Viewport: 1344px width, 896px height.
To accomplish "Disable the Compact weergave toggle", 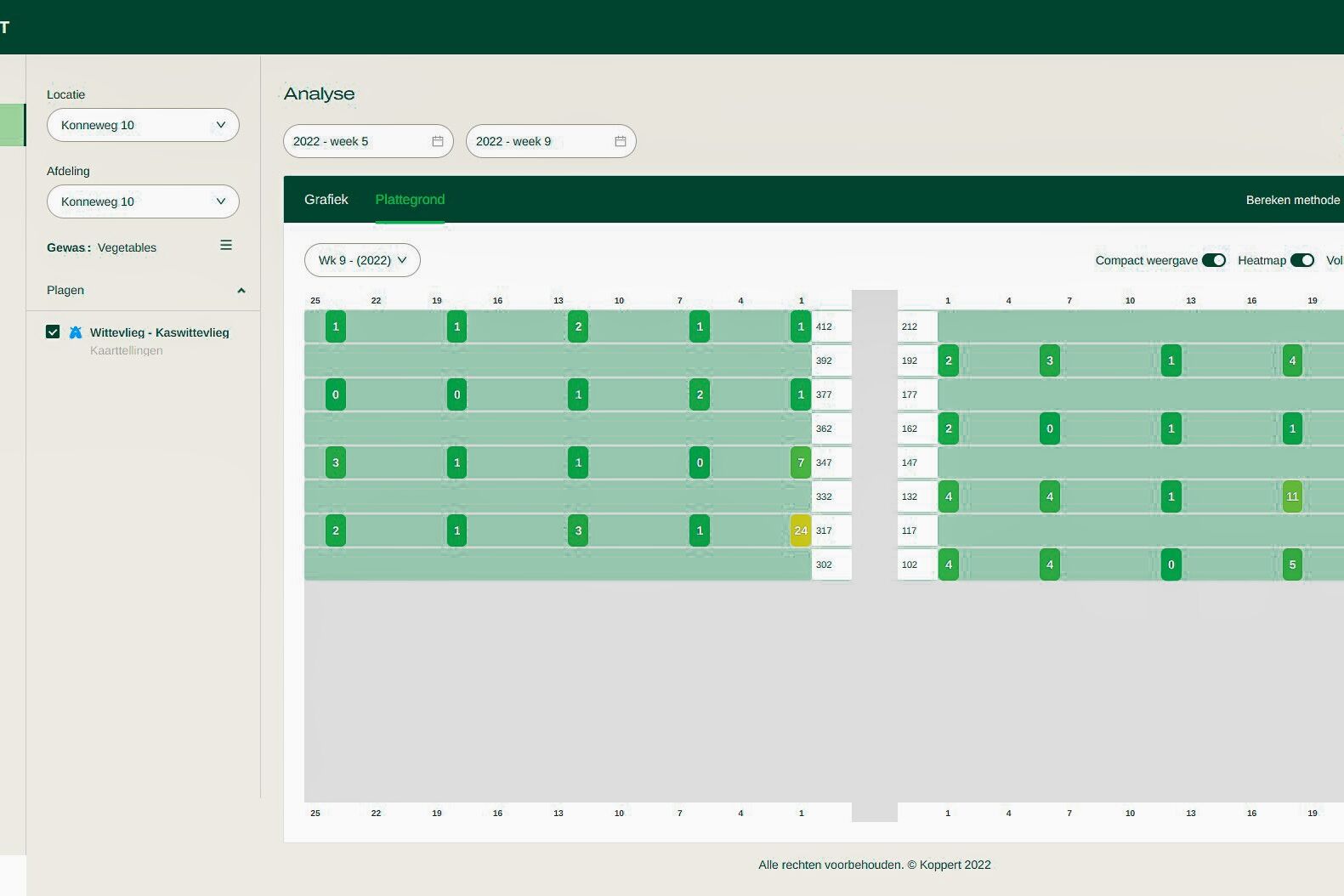I will pyautogui.click(x=1213, y=260).
